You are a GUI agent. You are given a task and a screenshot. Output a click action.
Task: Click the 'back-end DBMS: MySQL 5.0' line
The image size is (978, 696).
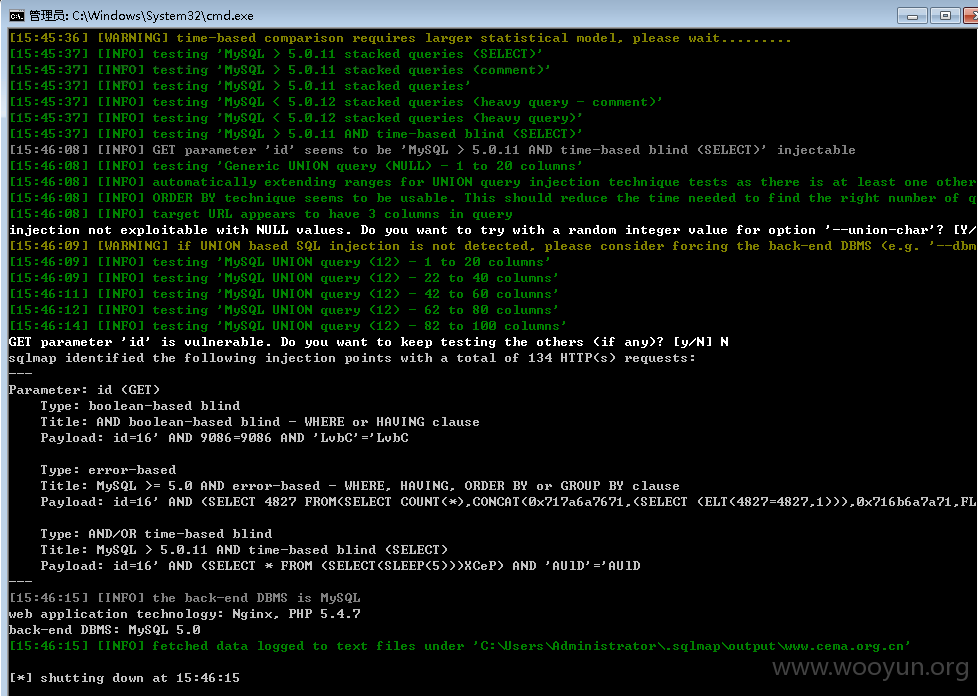105,630
